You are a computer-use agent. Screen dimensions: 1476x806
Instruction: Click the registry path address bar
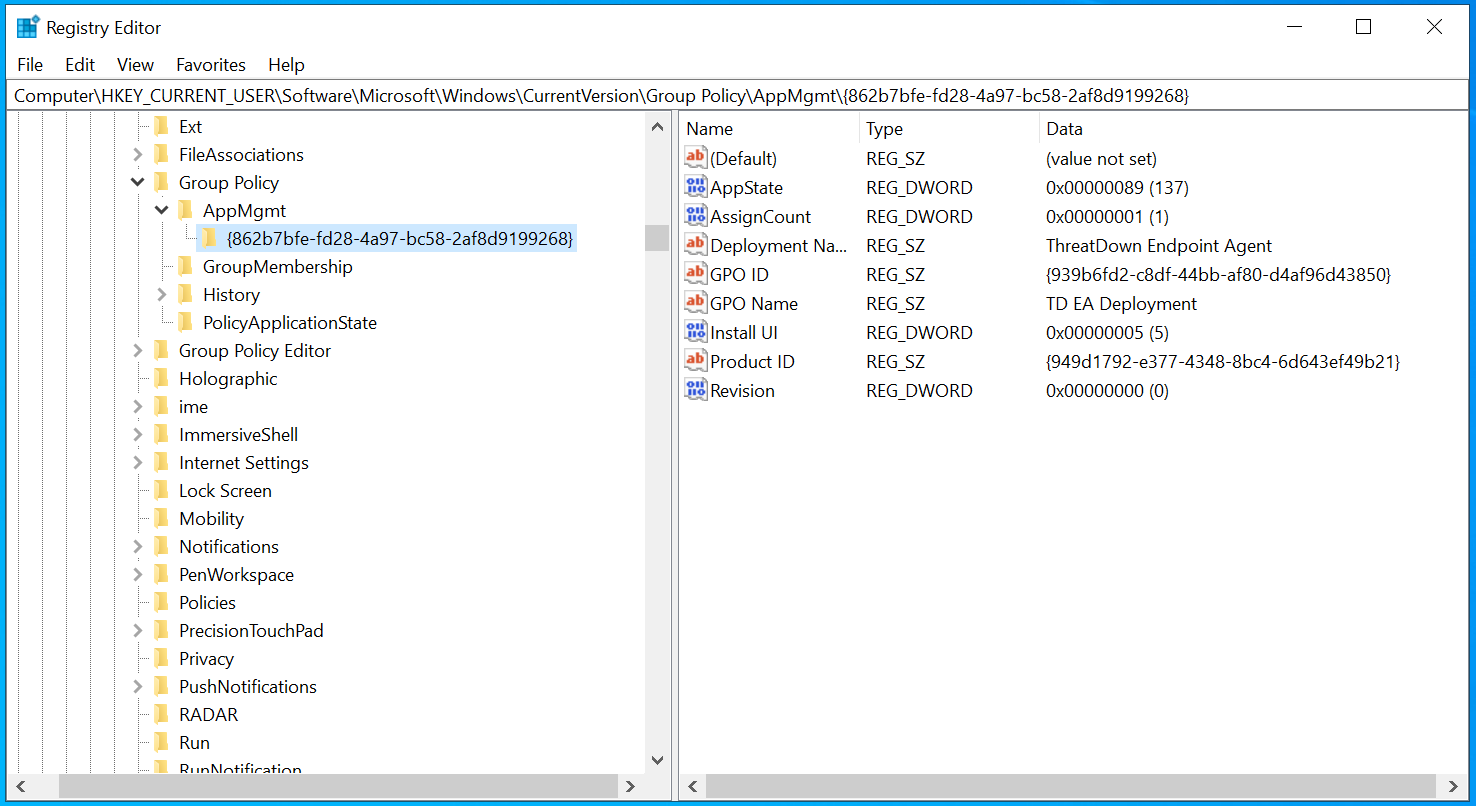[x=738, y=95]
